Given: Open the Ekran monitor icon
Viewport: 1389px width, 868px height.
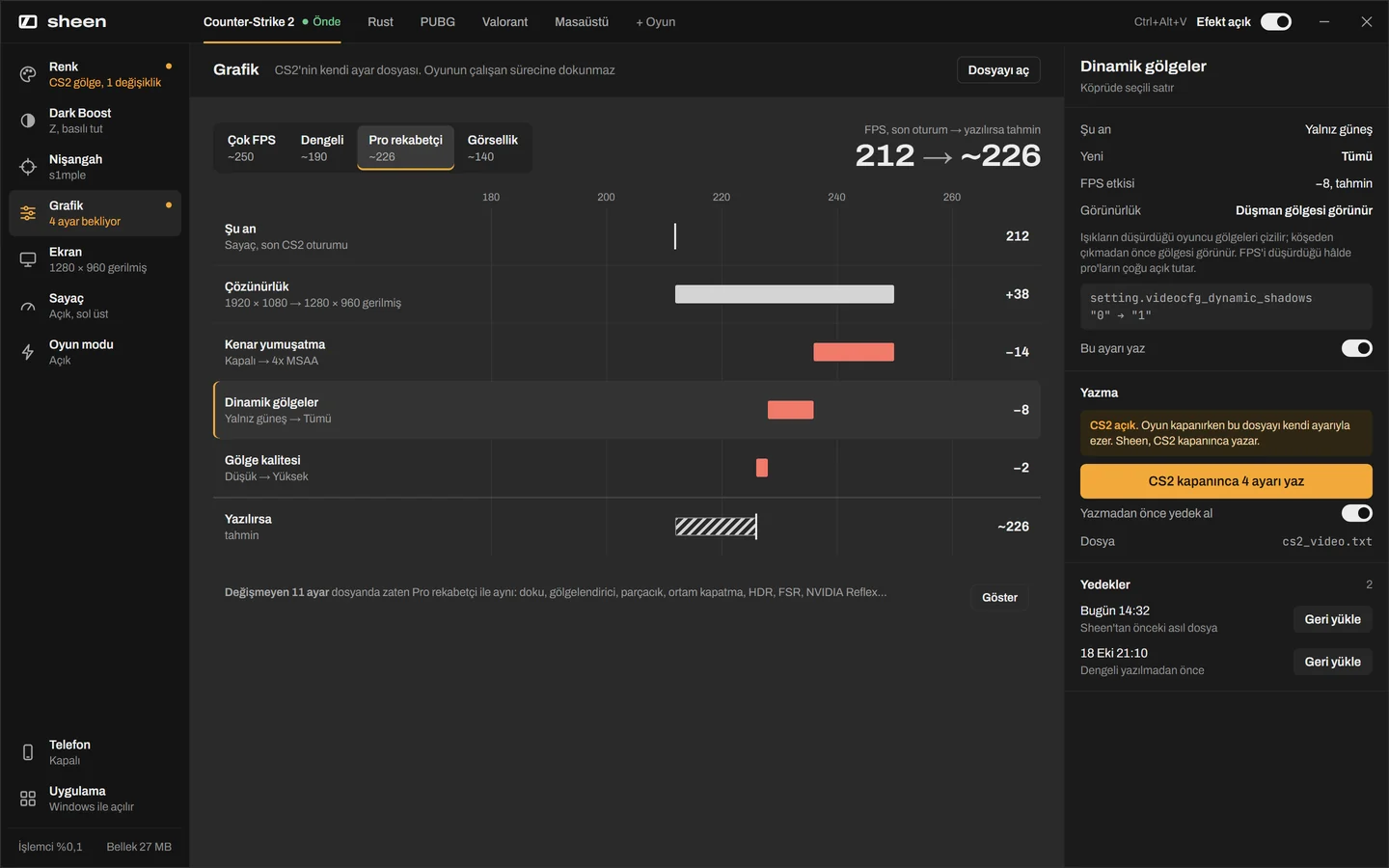Looking at the screenshot, I should (x=28, y=259).
